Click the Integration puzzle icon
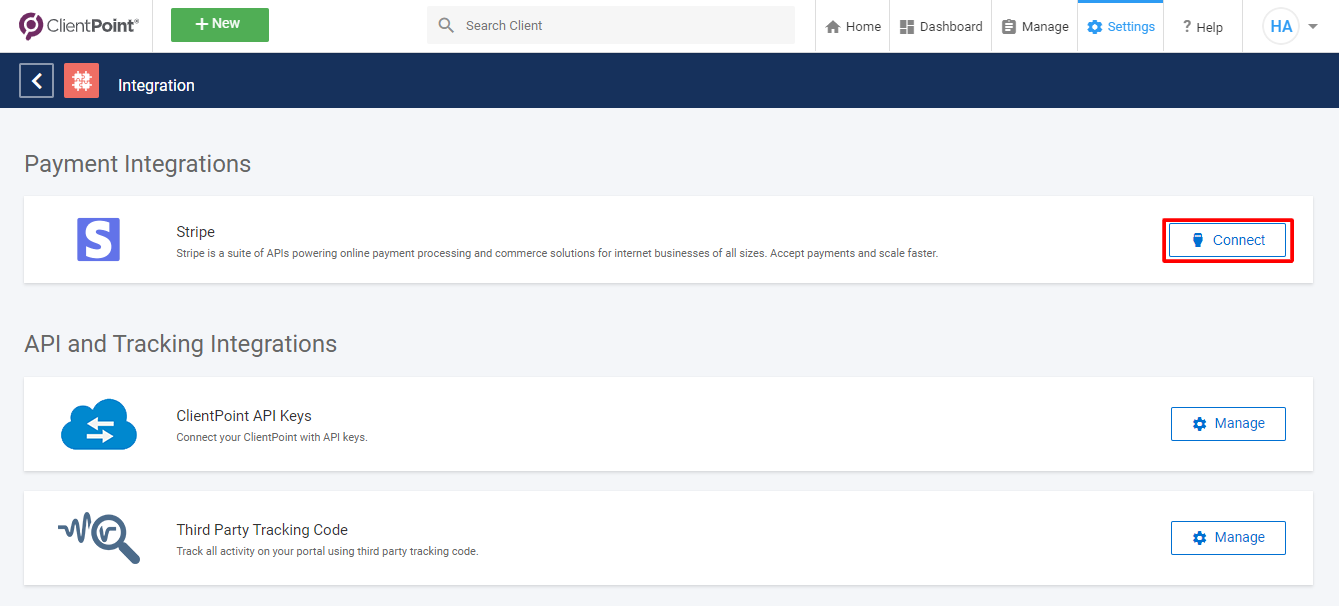Image resolution: width=1339 pixels, height=606 pixels. 81,81
